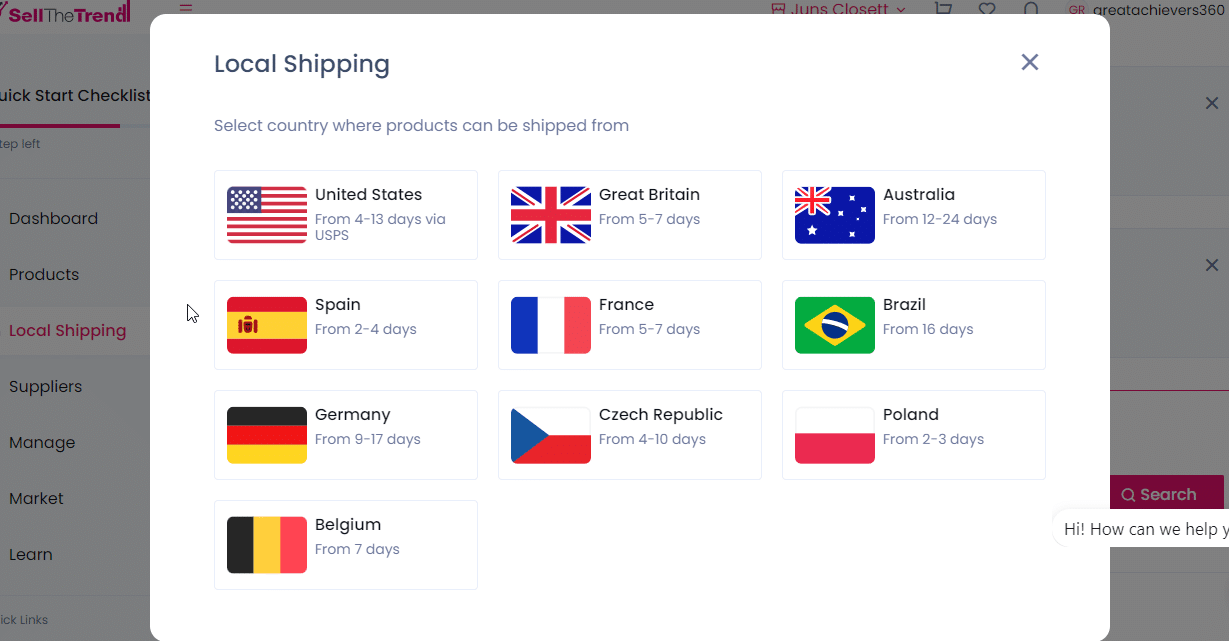Select the France flag icon

(551, 325)
